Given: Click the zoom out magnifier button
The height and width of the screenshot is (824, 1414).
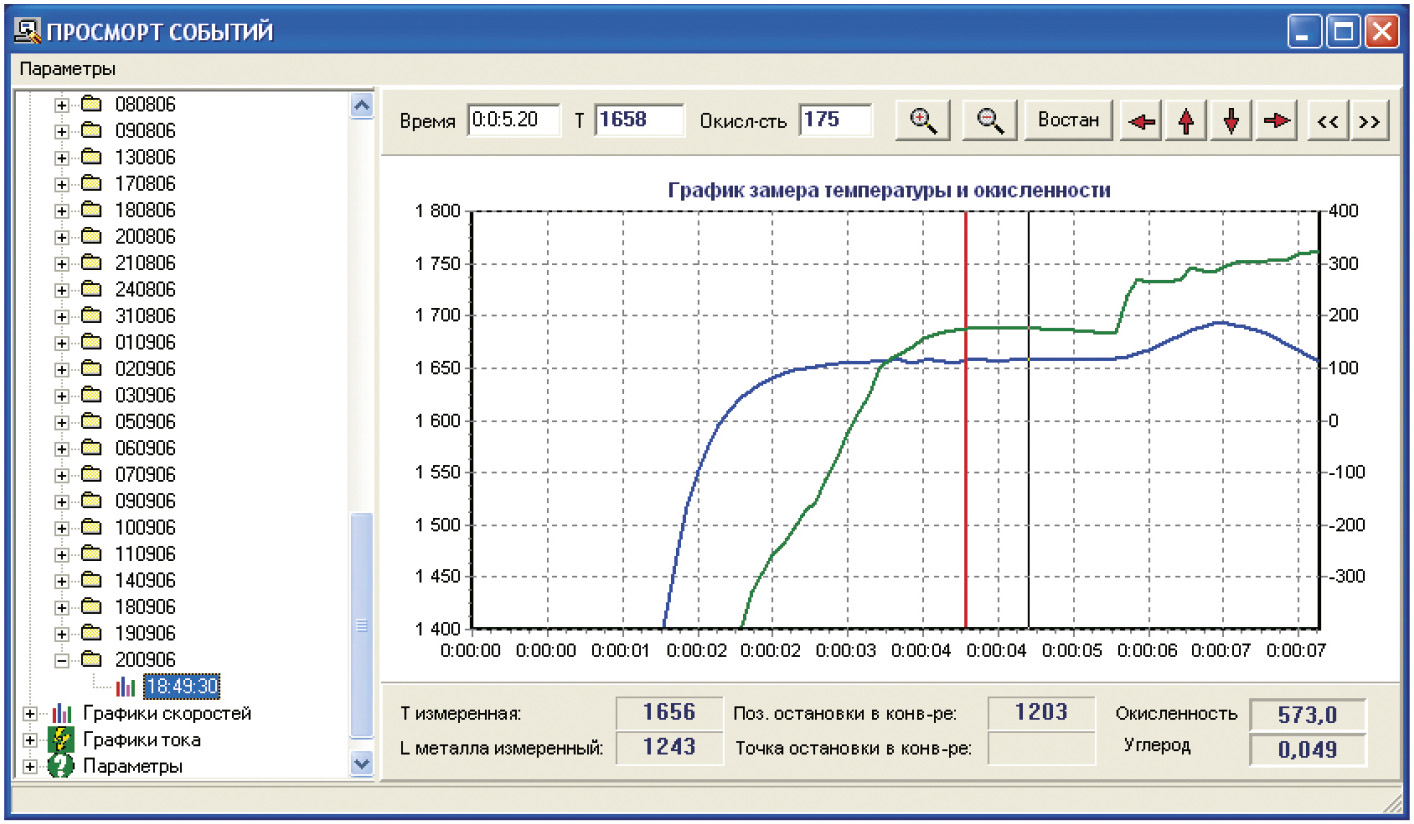Looking at the screenshot, I should 989,120.
